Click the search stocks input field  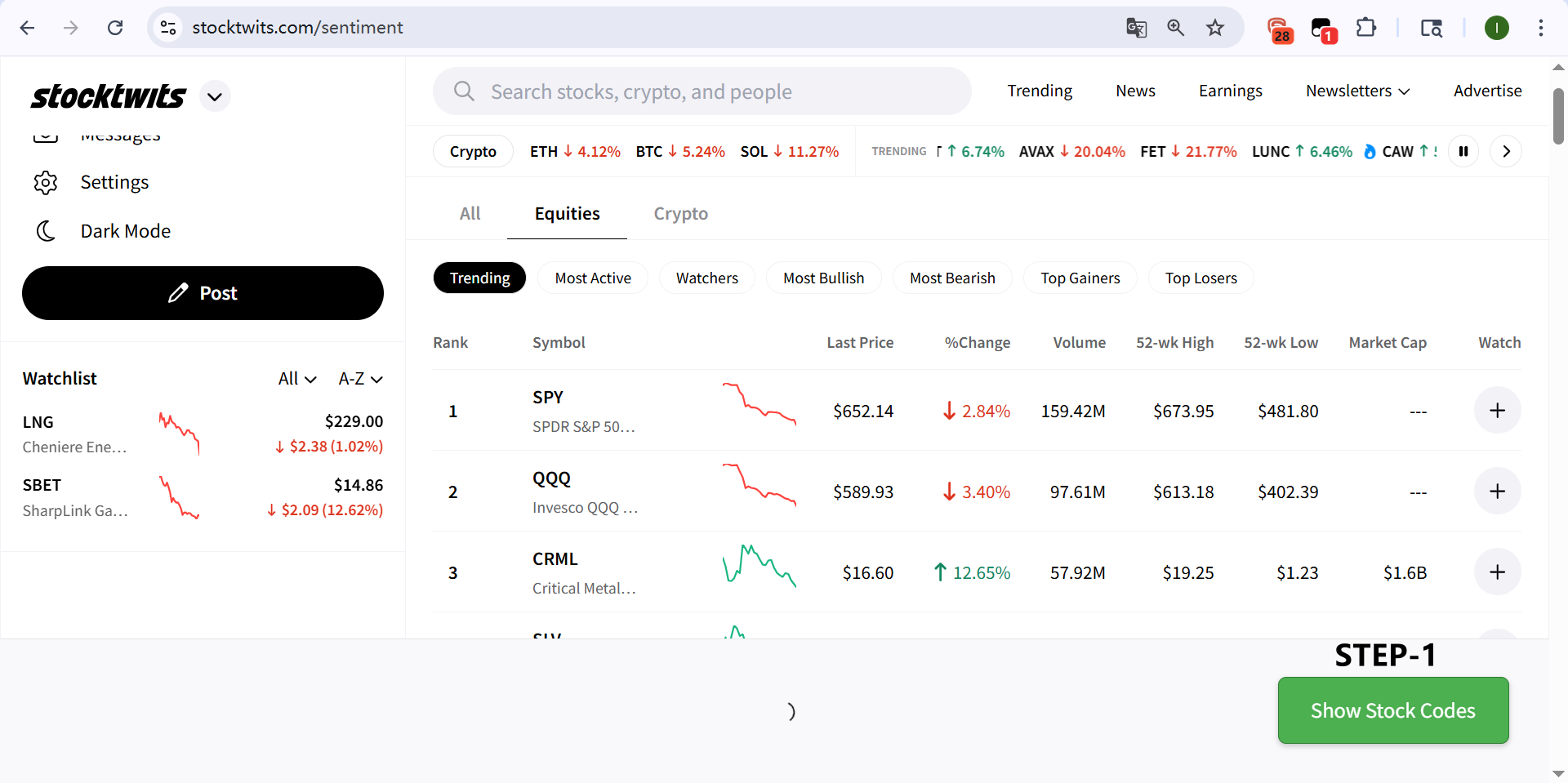coord(702,91)
